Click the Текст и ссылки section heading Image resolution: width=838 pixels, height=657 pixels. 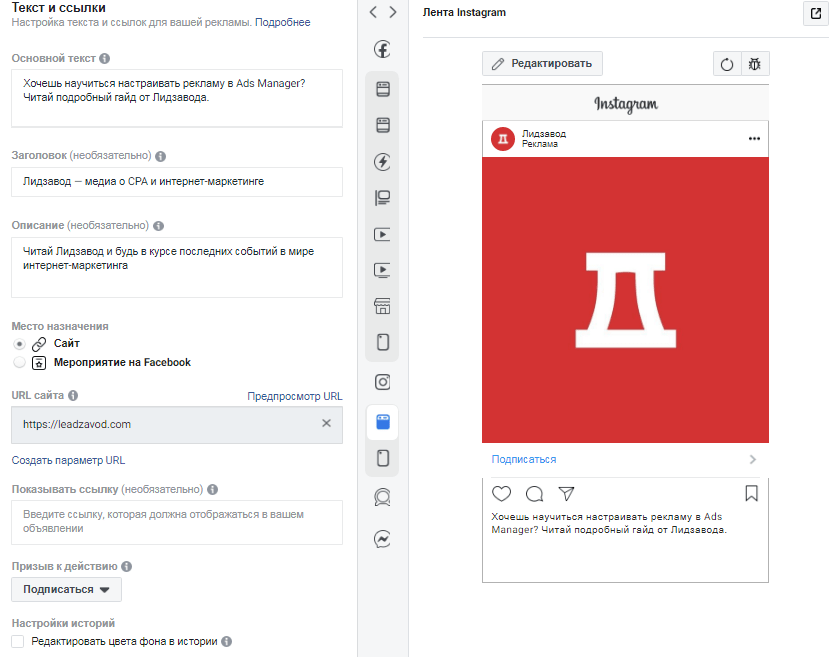[58, 7]
